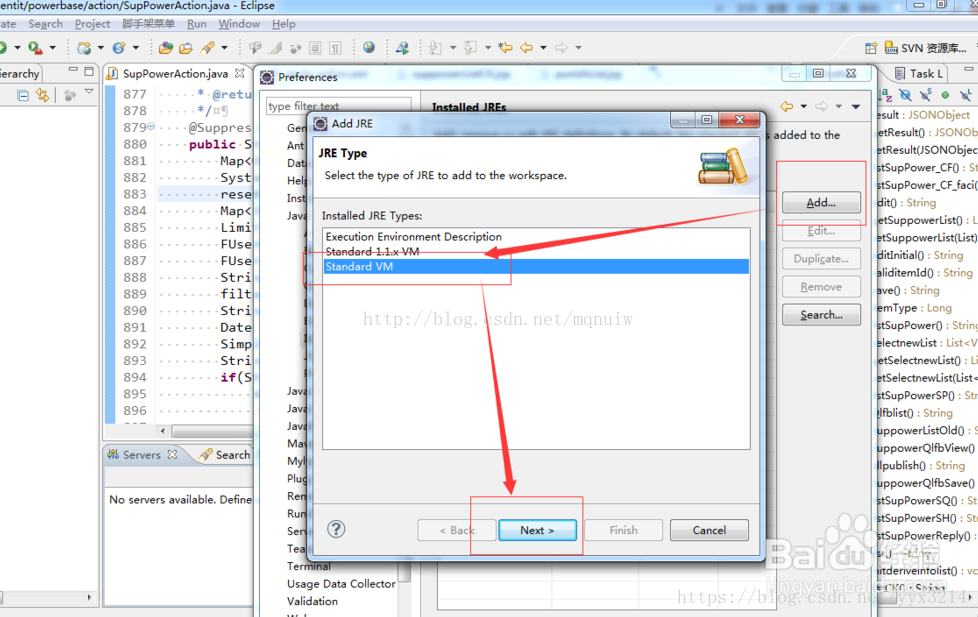Viewport: 978px width, 617px height.
Task: Click the Search flashlight toolbar icon
Action: pos(207,47)
